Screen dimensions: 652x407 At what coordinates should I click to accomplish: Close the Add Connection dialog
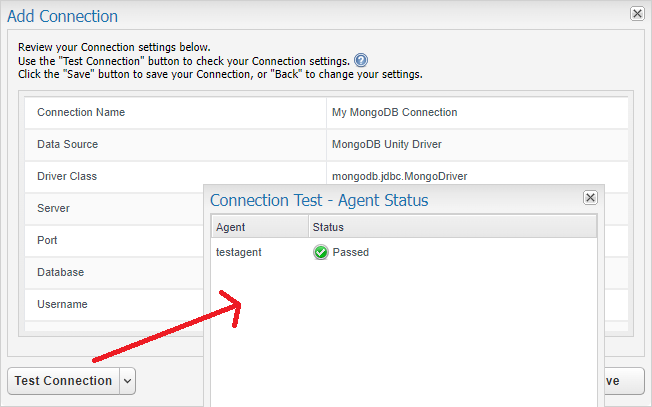tap(637, 14)
